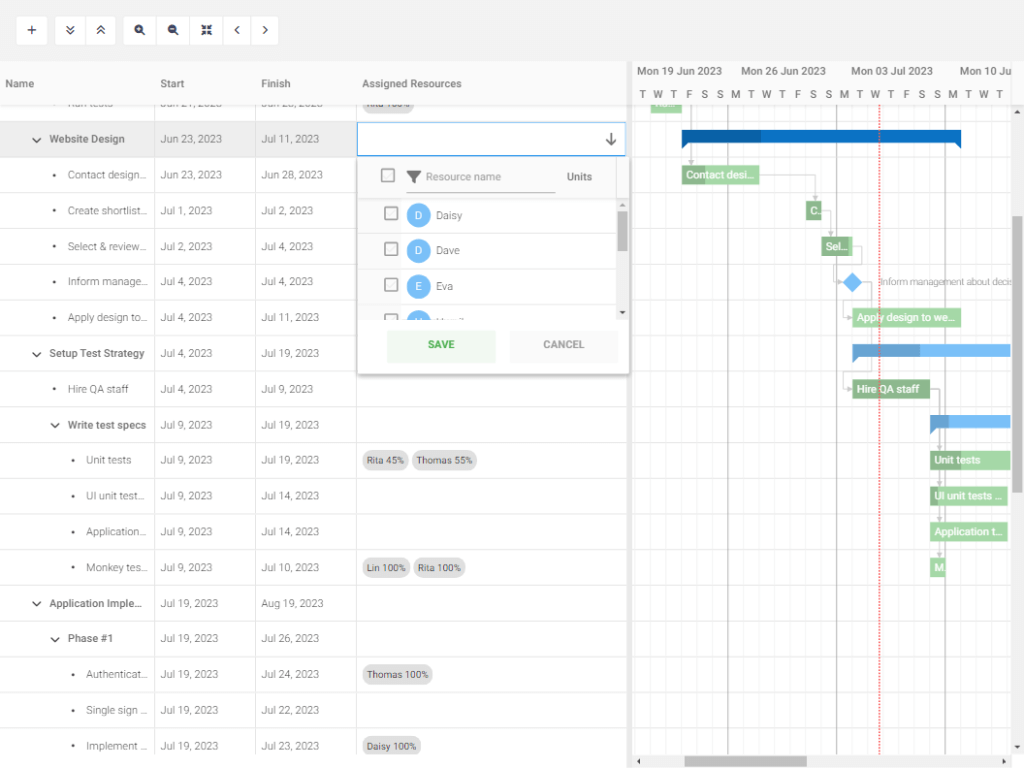Click the Aug 19, 2023 finish date
Screen dimensions: 1024x768
(x=292, y=603)
